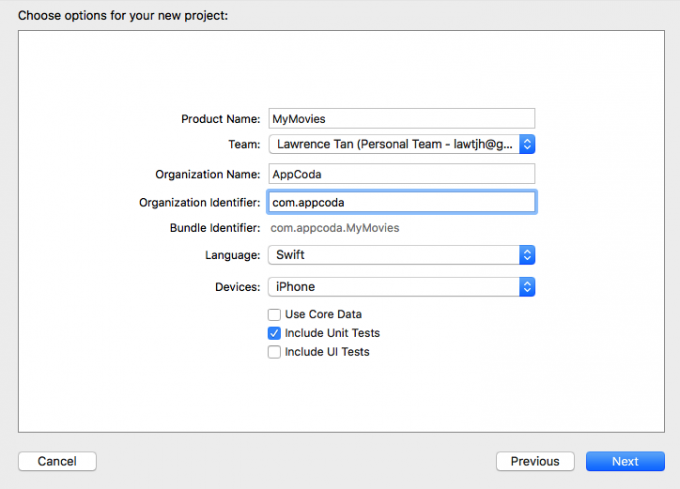
Task: Enable the Include UI Tests checkbox
Action: coord(274,352)
